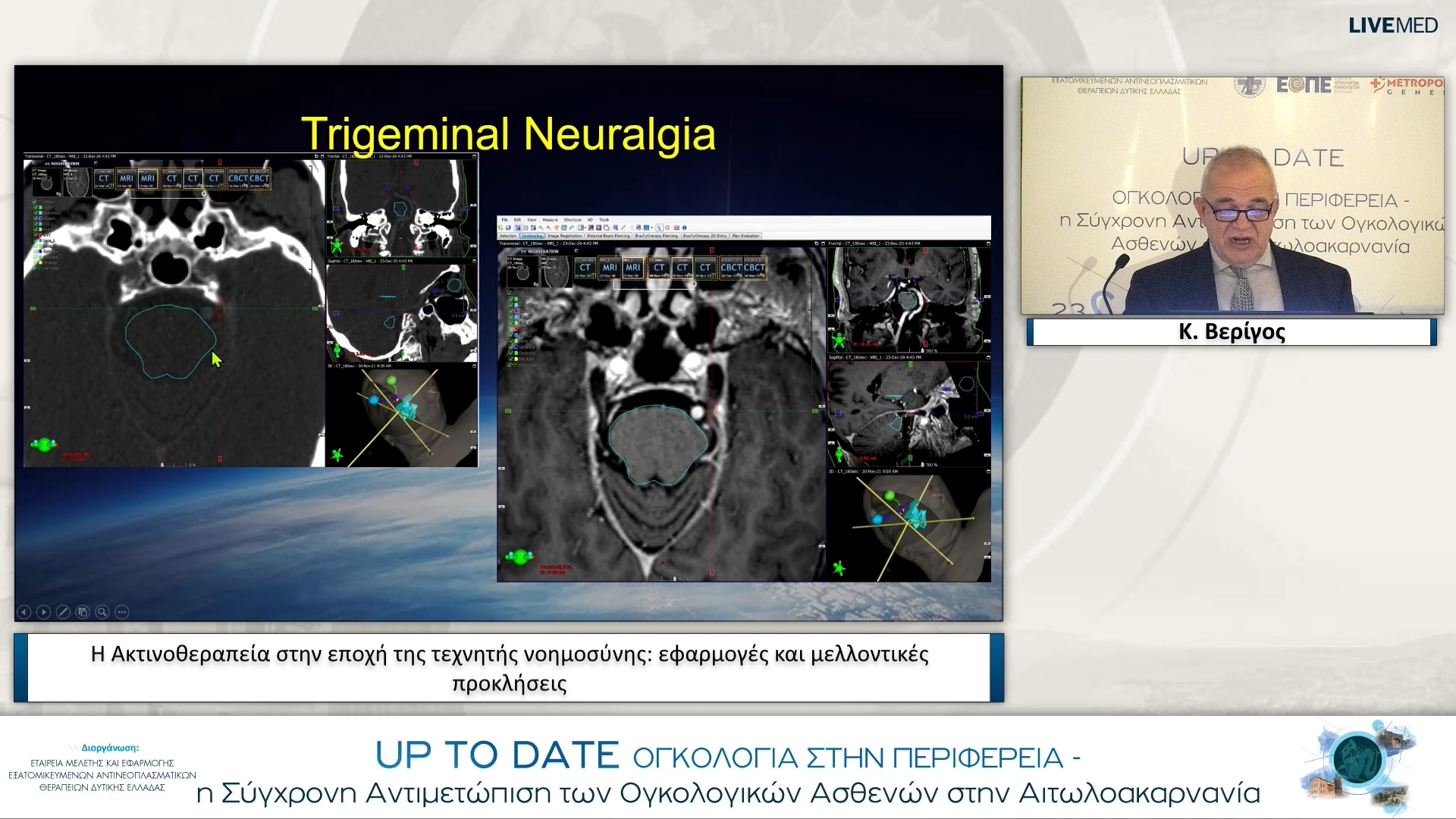Click the blue info toolbar icon
Screen dimensions: 1456x819
[684, 227]
